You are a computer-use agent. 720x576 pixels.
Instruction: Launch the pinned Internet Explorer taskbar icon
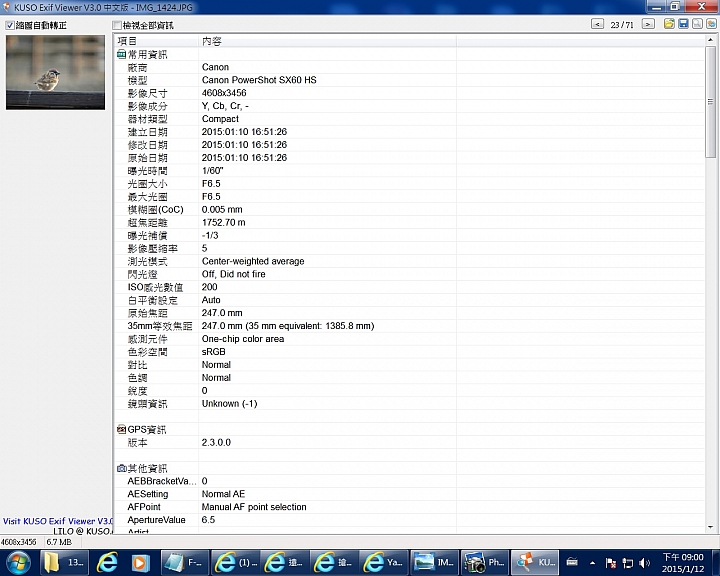pos(107,563)
